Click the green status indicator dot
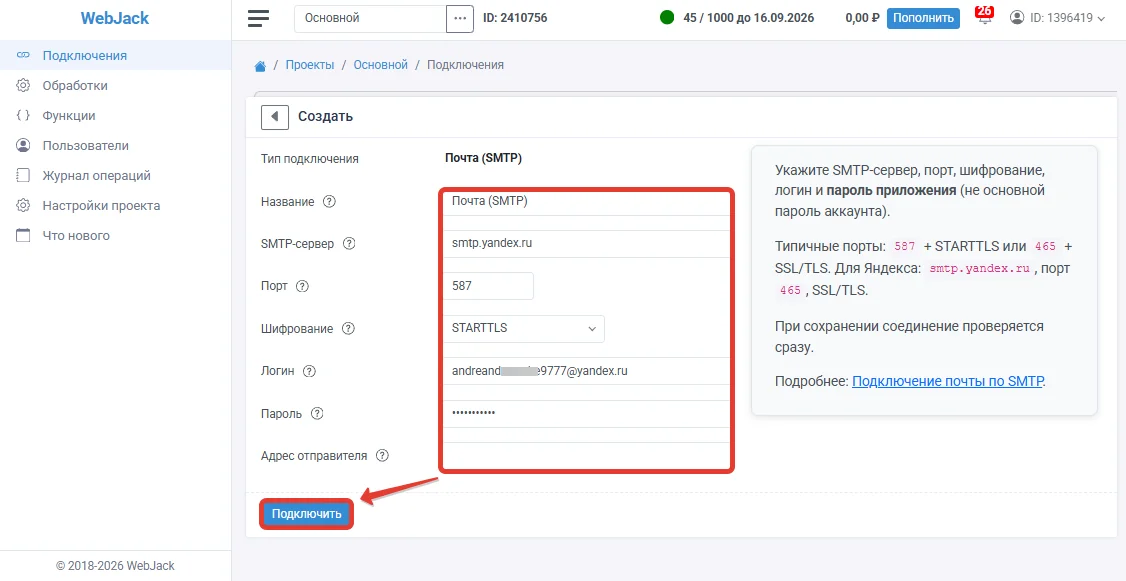The image size is (1126, 581). pyautogui.click(x=667, y=18)
